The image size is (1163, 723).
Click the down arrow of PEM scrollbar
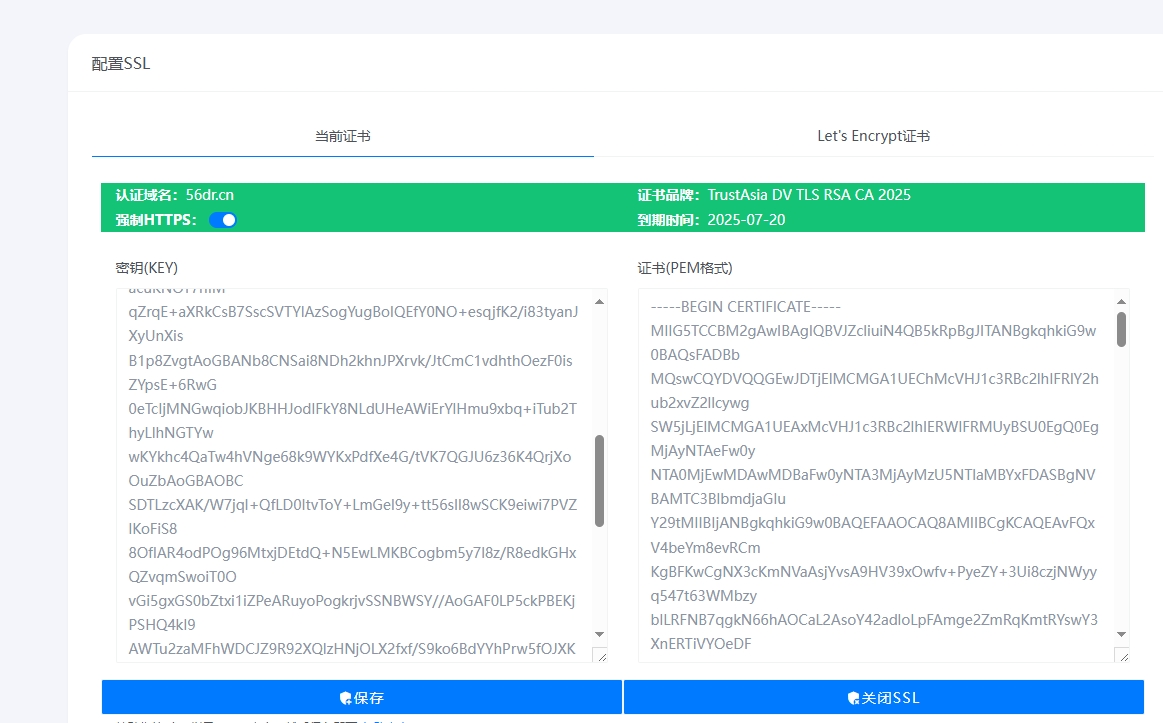tap(1121, 635)
